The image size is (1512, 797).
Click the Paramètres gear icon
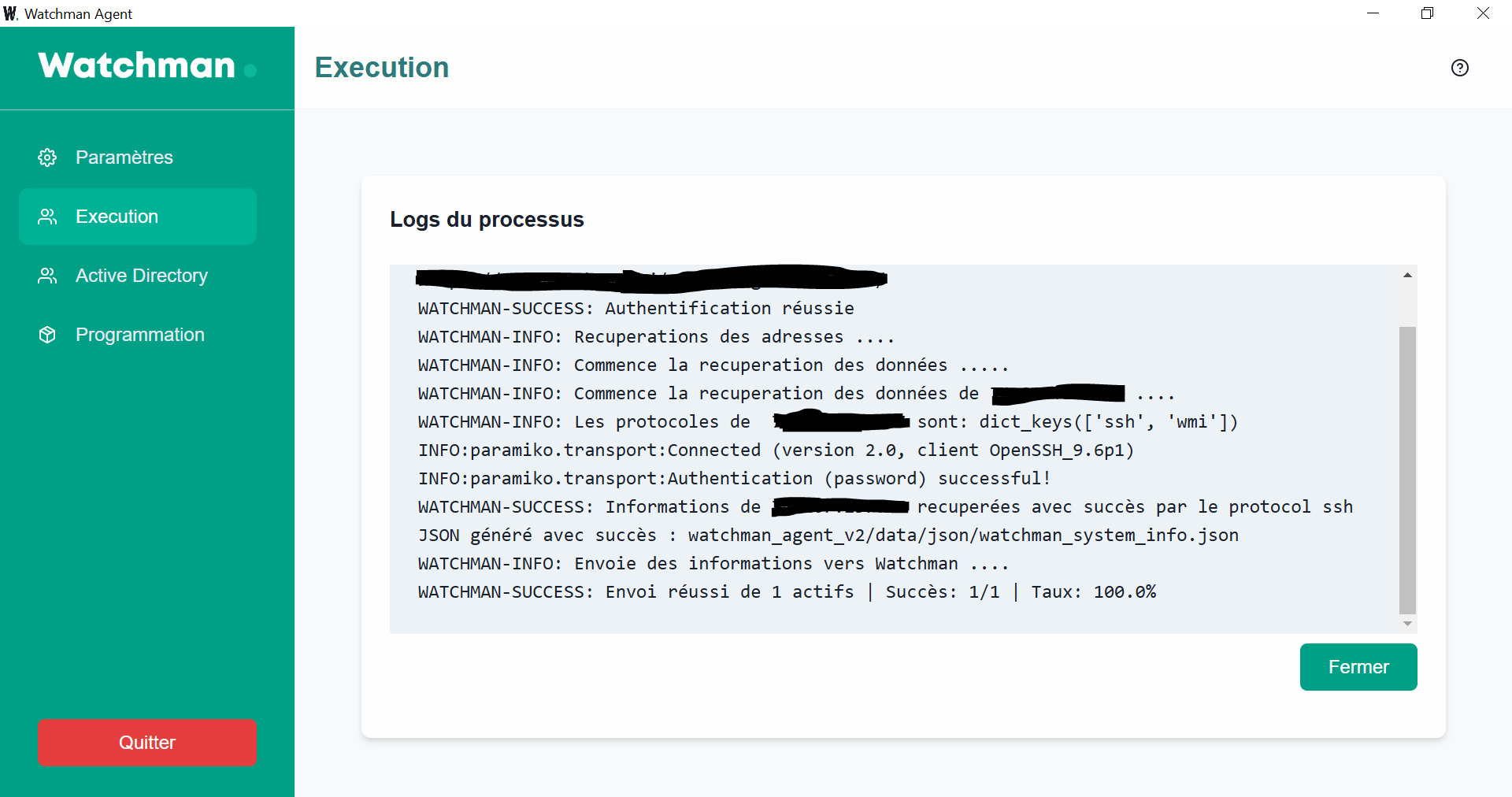coord(47,158)
